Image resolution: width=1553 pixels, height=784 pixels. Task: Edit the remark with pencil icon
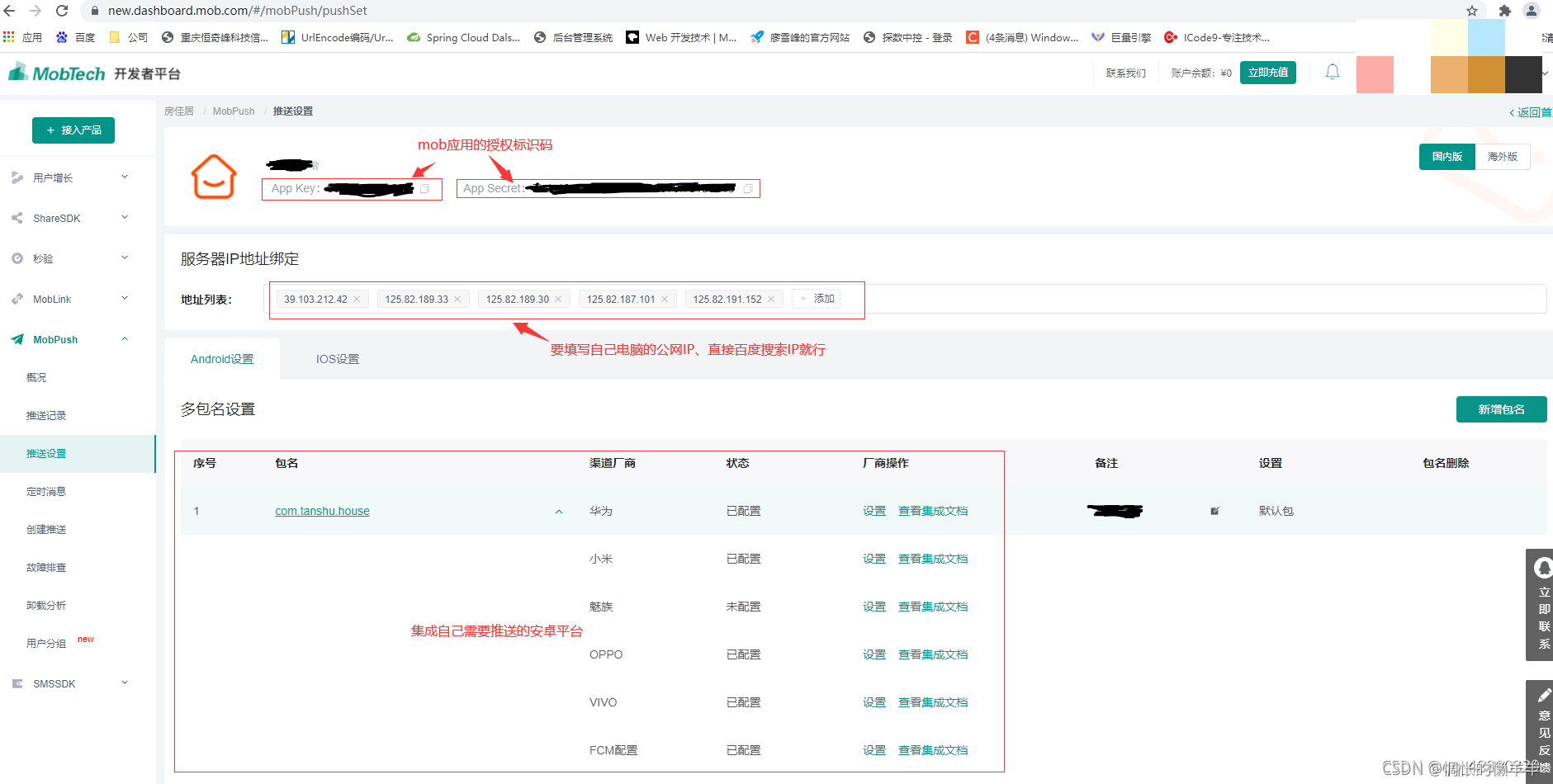coord(1214,511)
